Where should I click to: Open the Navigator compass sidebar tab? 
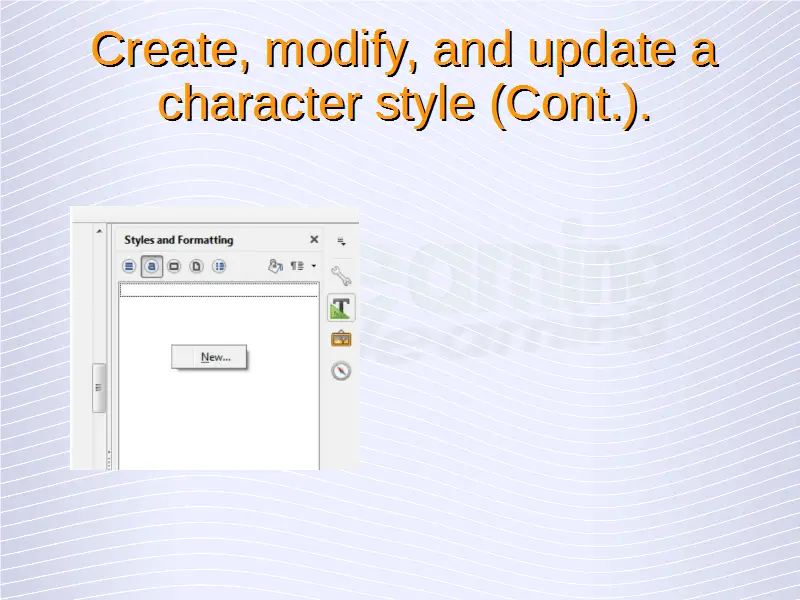341,371
